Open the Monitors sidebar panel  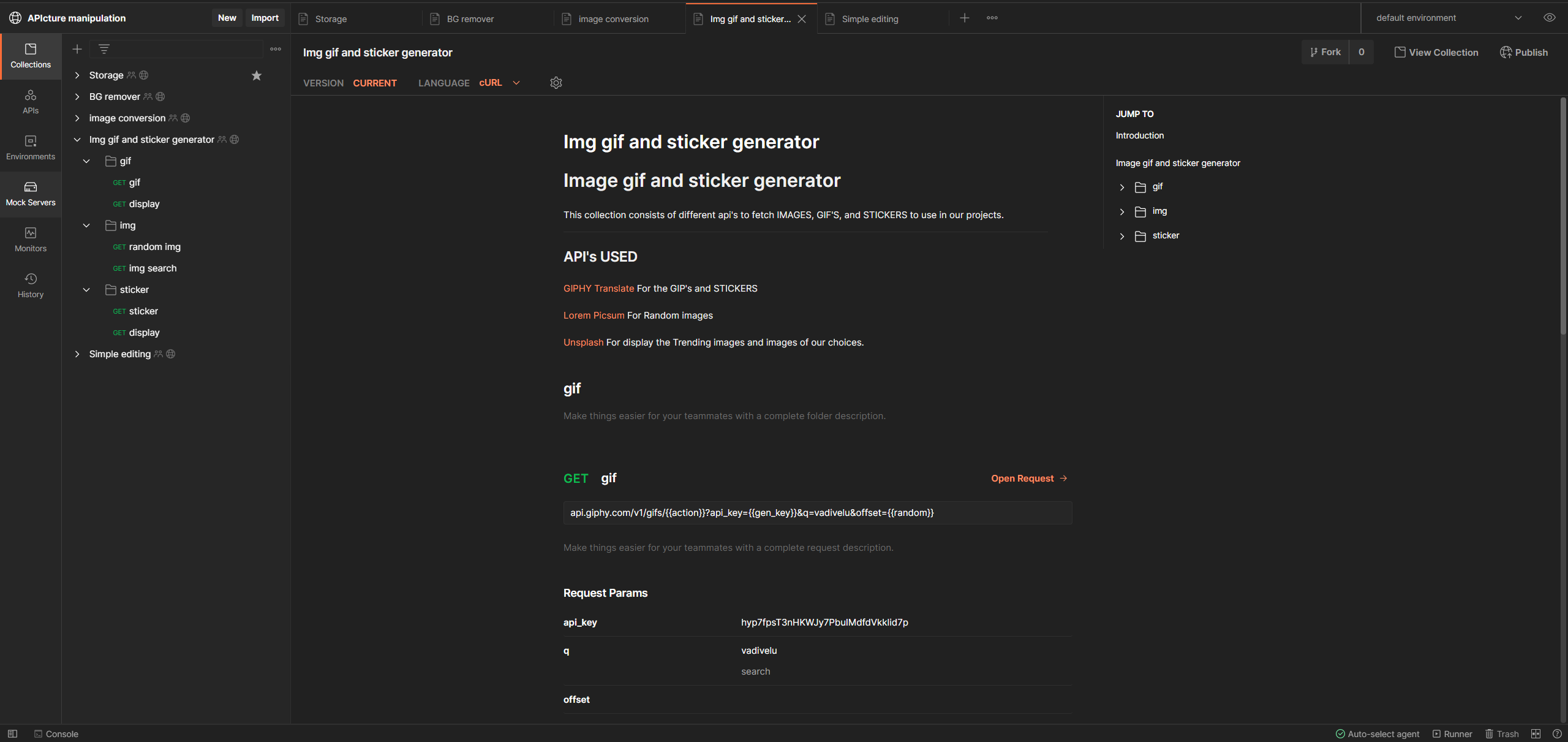[x=31, y=239]
